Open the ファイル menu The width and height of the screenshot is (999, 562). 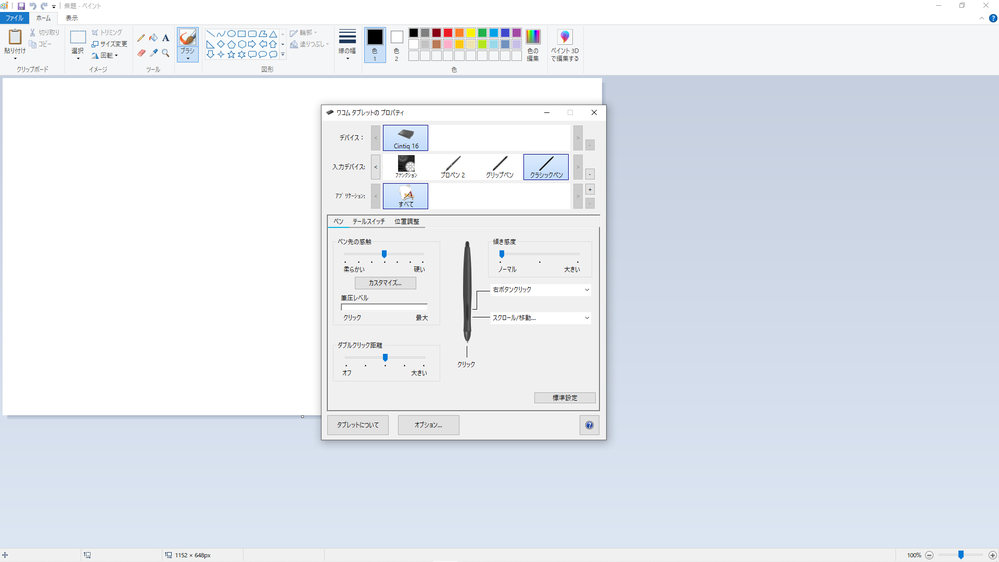[x=14, y=18]
